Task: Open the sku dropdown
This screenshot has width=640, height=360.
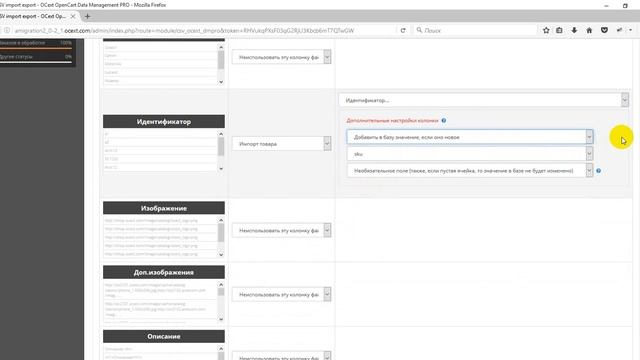Action: pos(470,154)
